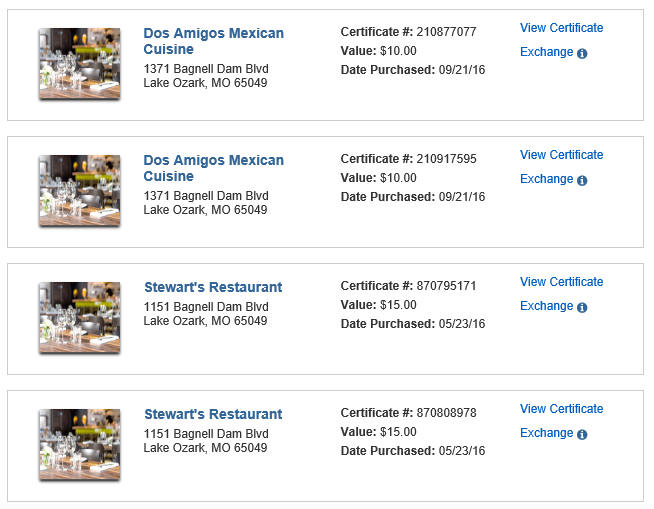
Task: Exchange the certificate numbered 210917595
Action: click(x=546, y=179)
